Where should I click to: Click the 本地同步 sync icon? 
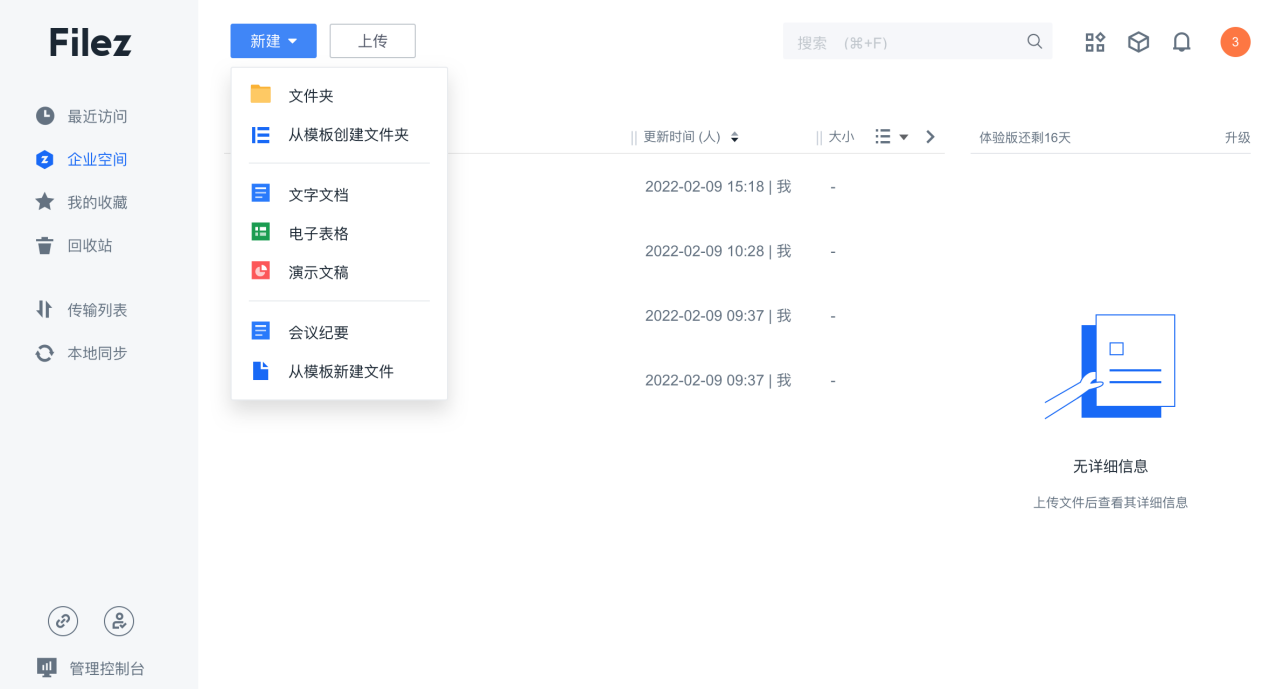click(45, 353)
